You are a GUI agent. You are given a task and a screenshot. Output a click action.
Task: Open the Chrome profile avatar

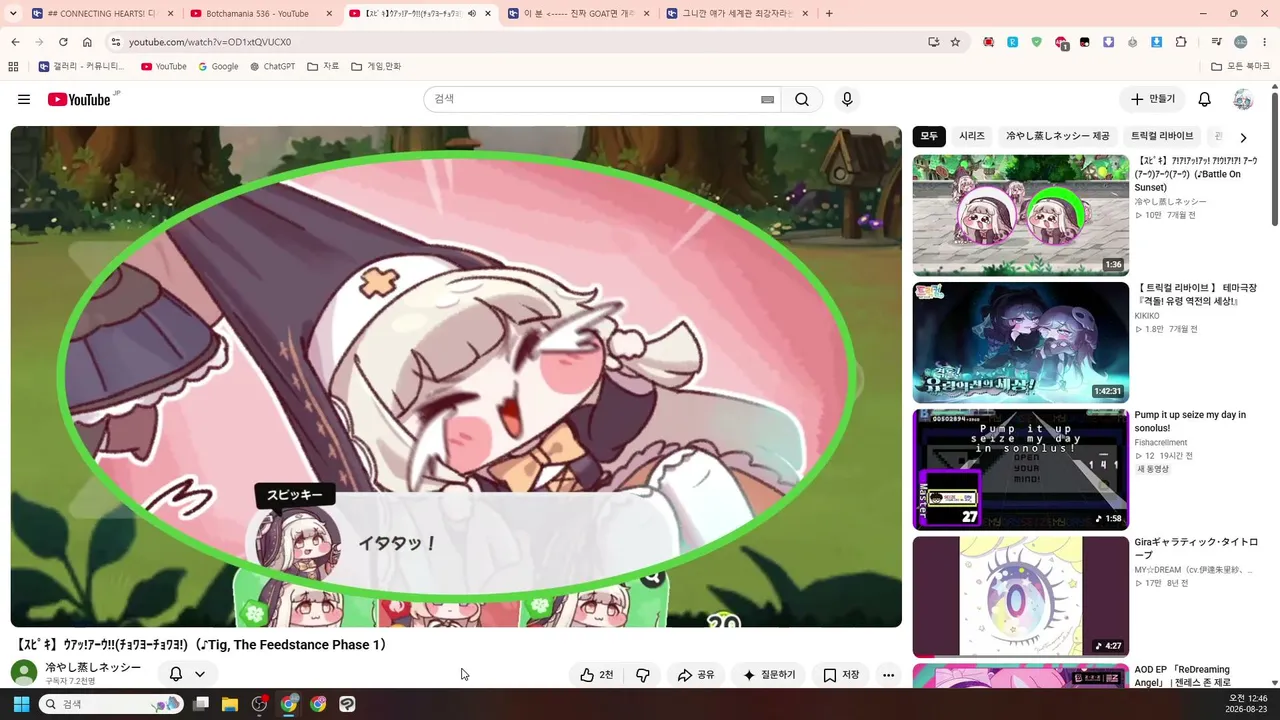click(x=1240, y=42)
